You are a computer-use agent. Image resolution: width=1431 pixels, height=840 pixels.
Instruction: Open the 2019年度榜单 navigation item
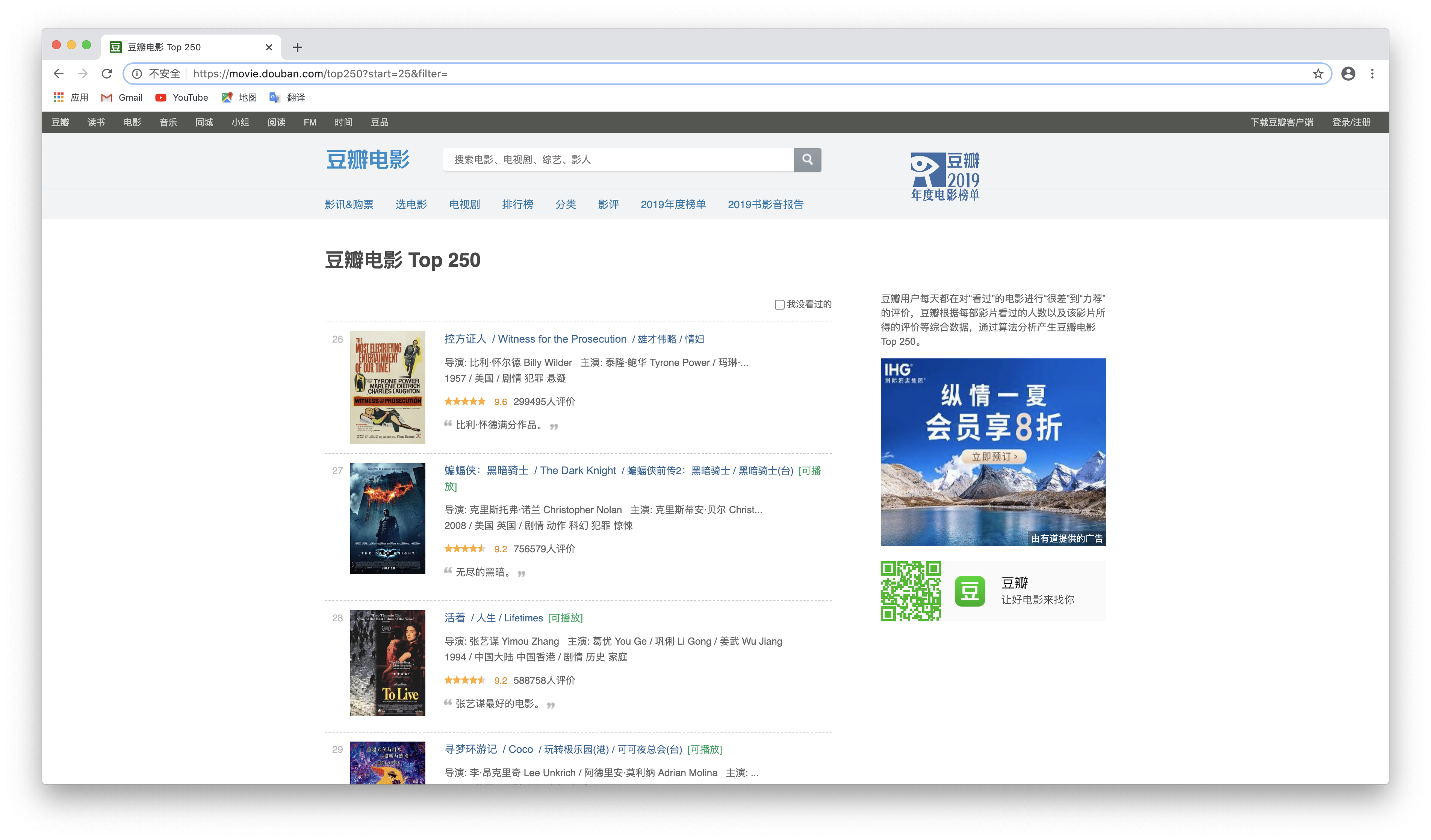point(673,204)
